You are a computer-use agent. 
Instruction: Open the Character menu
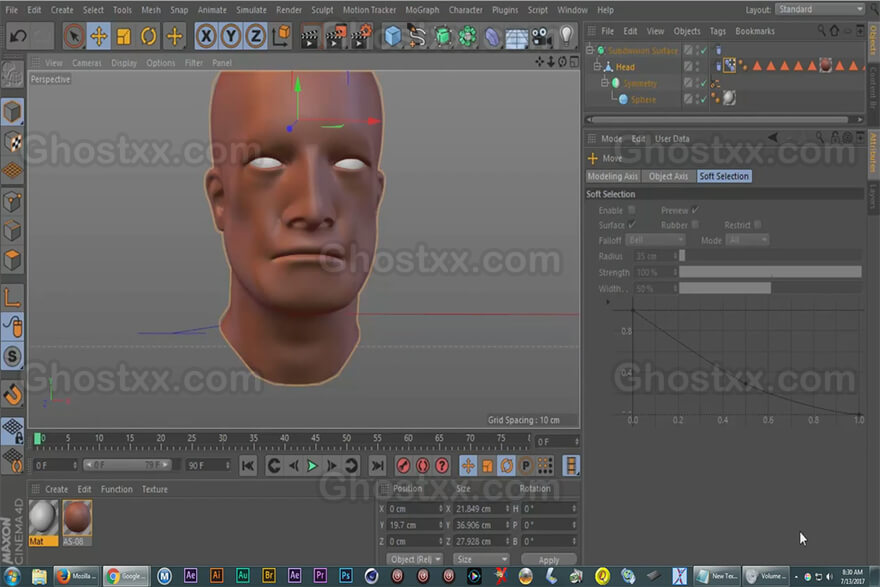tap(465, 10)
